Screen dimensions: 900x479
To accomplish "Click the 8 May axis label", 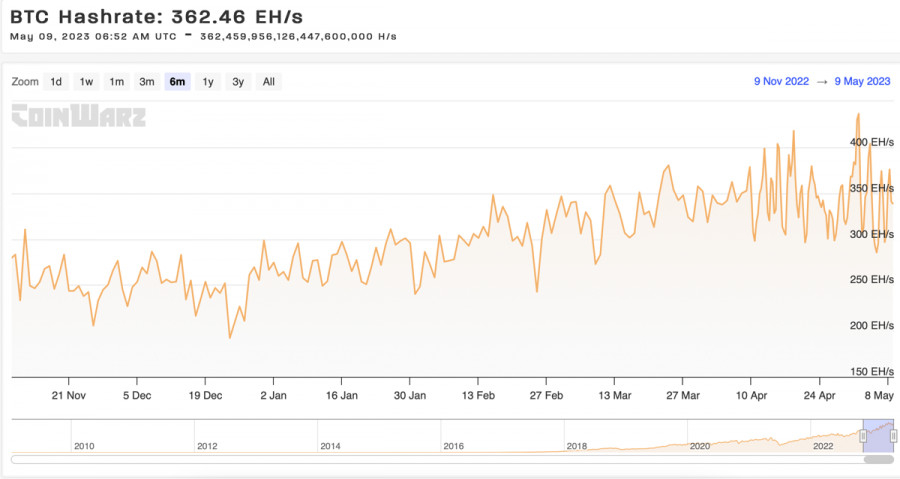I will pyautogui.click(x=879, y=395).
